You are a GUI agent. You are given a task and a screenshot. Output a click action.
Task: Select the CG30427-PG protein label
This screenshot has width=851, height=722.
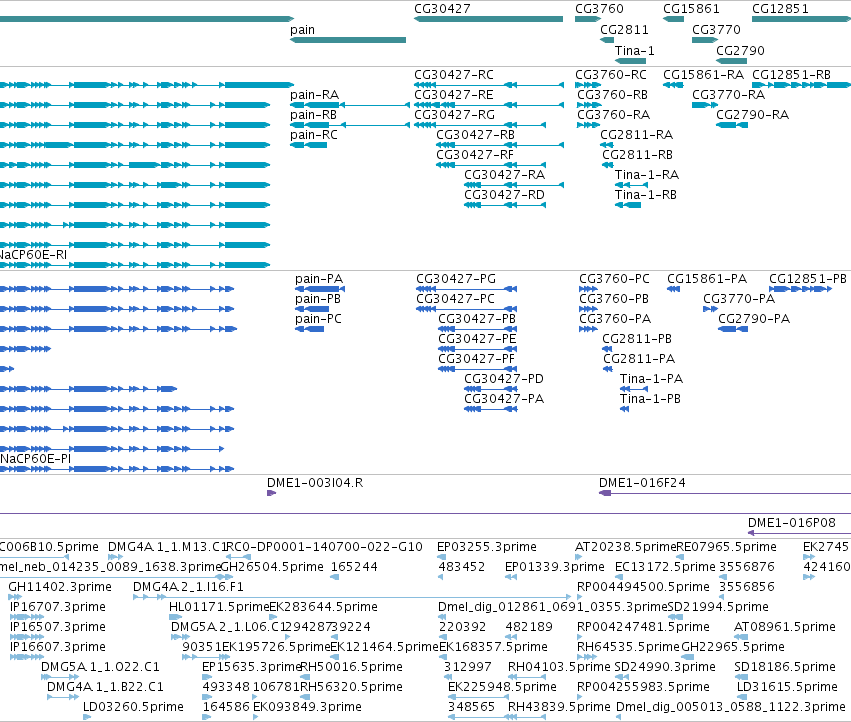(456, 279)
